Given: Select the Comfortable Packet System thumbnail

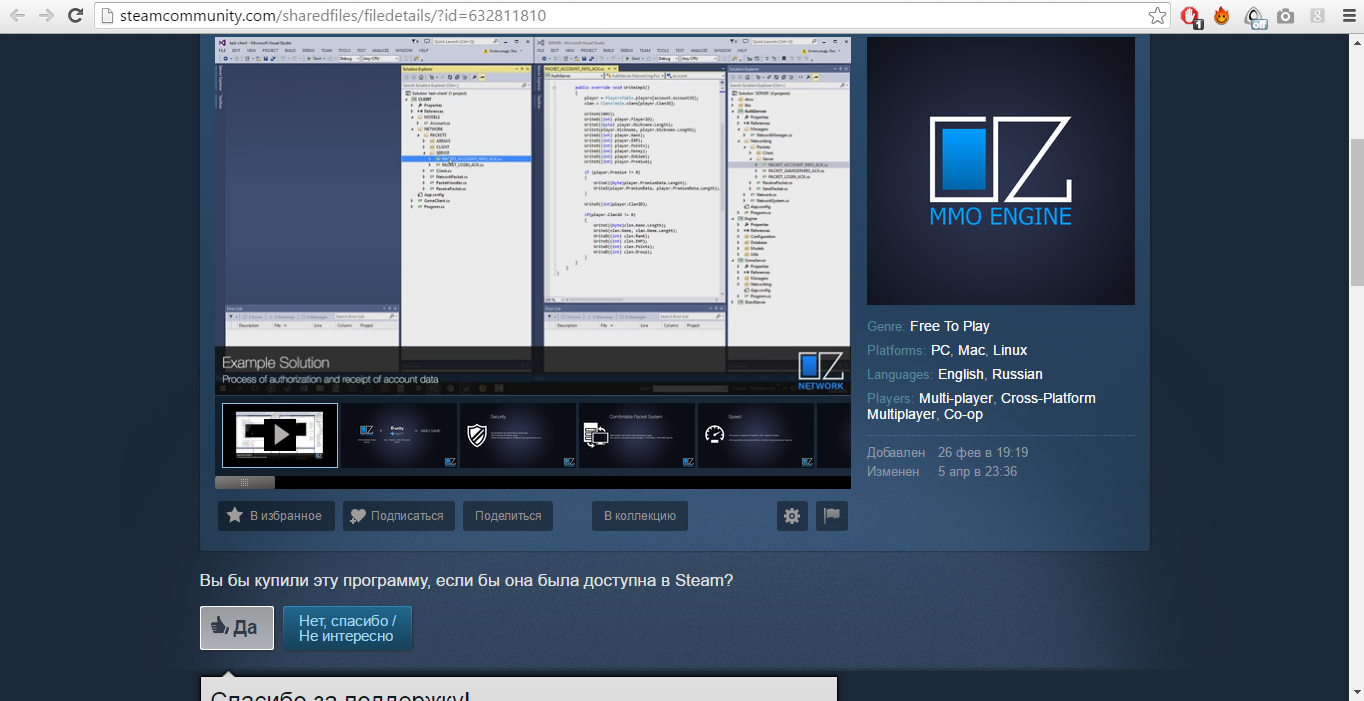Looking at the screenshot, I should [636, 435].
